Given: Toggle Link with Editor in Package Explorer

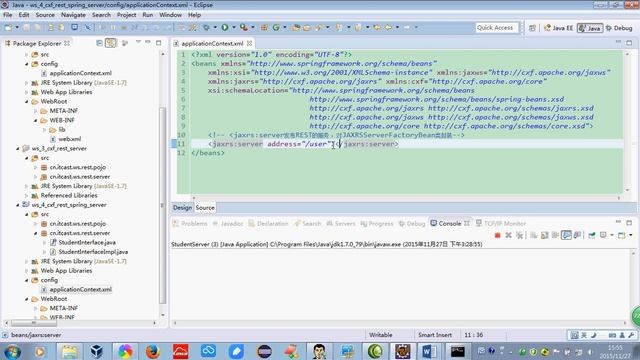Looking at the screenshot, I should 111,43.
